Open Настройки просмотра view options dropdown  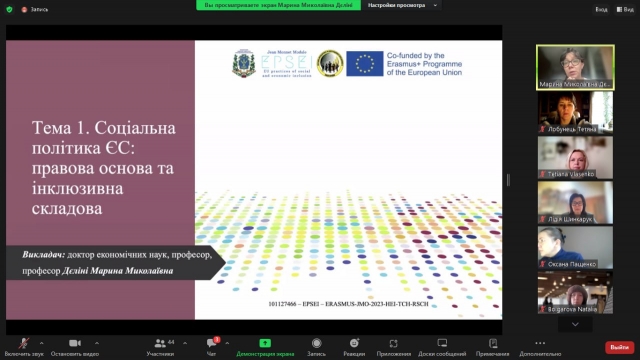pos(402,5)
